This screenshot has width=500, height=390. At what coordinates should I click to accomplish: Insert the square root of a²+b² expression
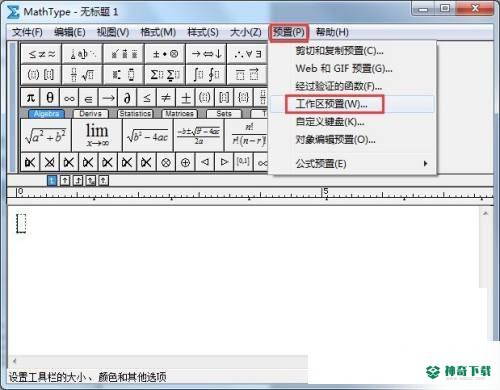coord(46,135)
